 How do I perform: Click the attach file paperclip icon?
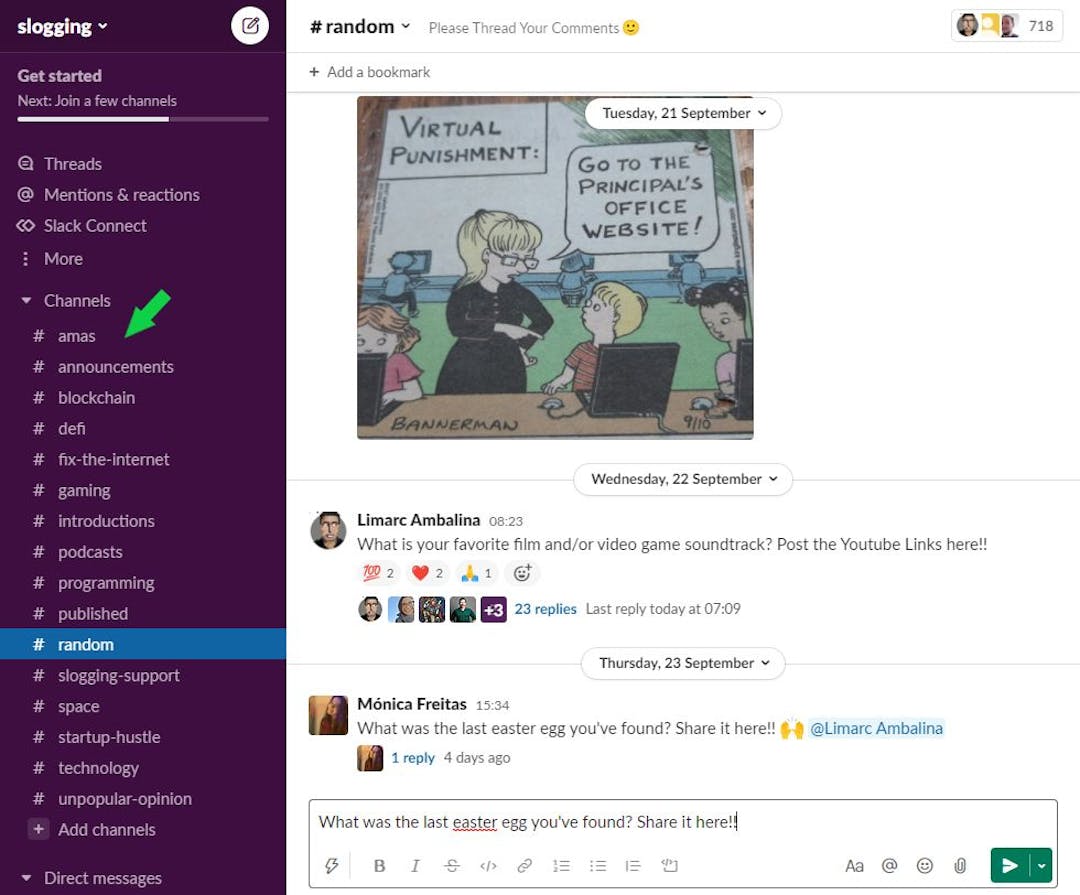pyautogui.click(x=961, y=865)
